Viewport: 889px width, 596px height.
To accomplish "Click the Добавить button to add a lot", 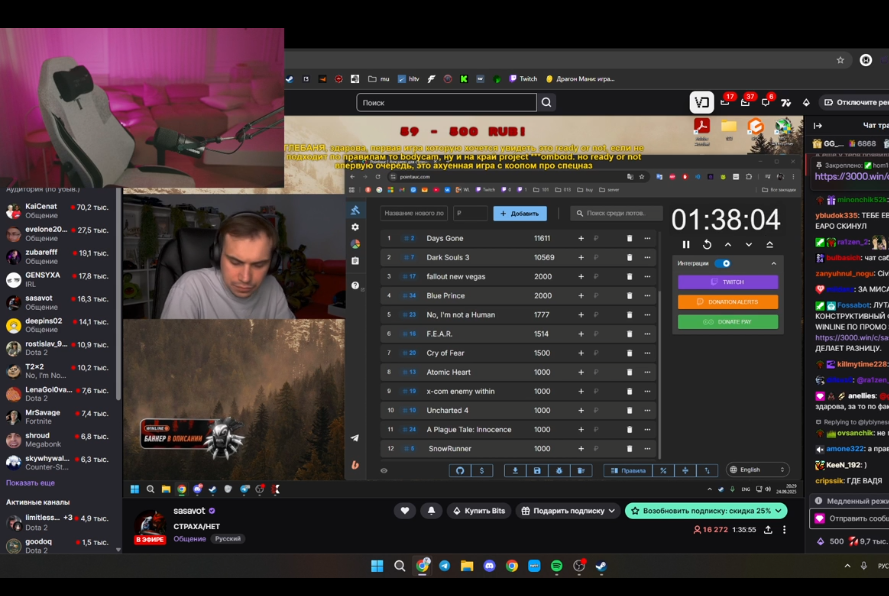I will click(520, 213).
